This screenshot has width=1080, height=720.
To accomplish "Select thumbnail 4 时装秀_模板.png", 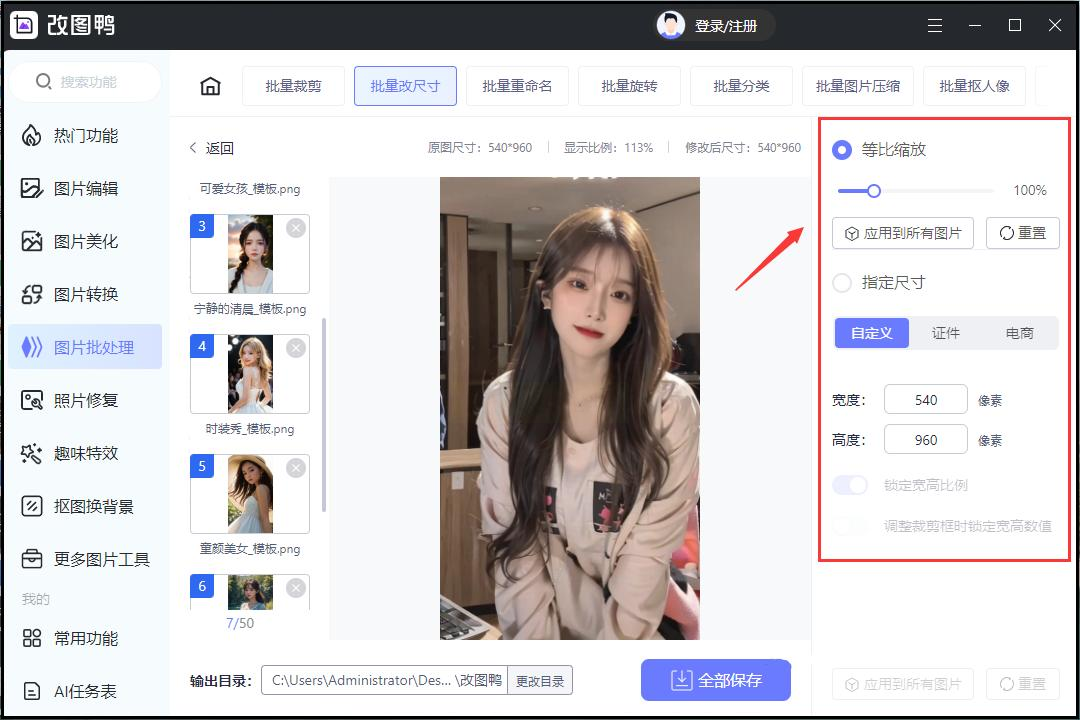I will [x=250, y=374].
